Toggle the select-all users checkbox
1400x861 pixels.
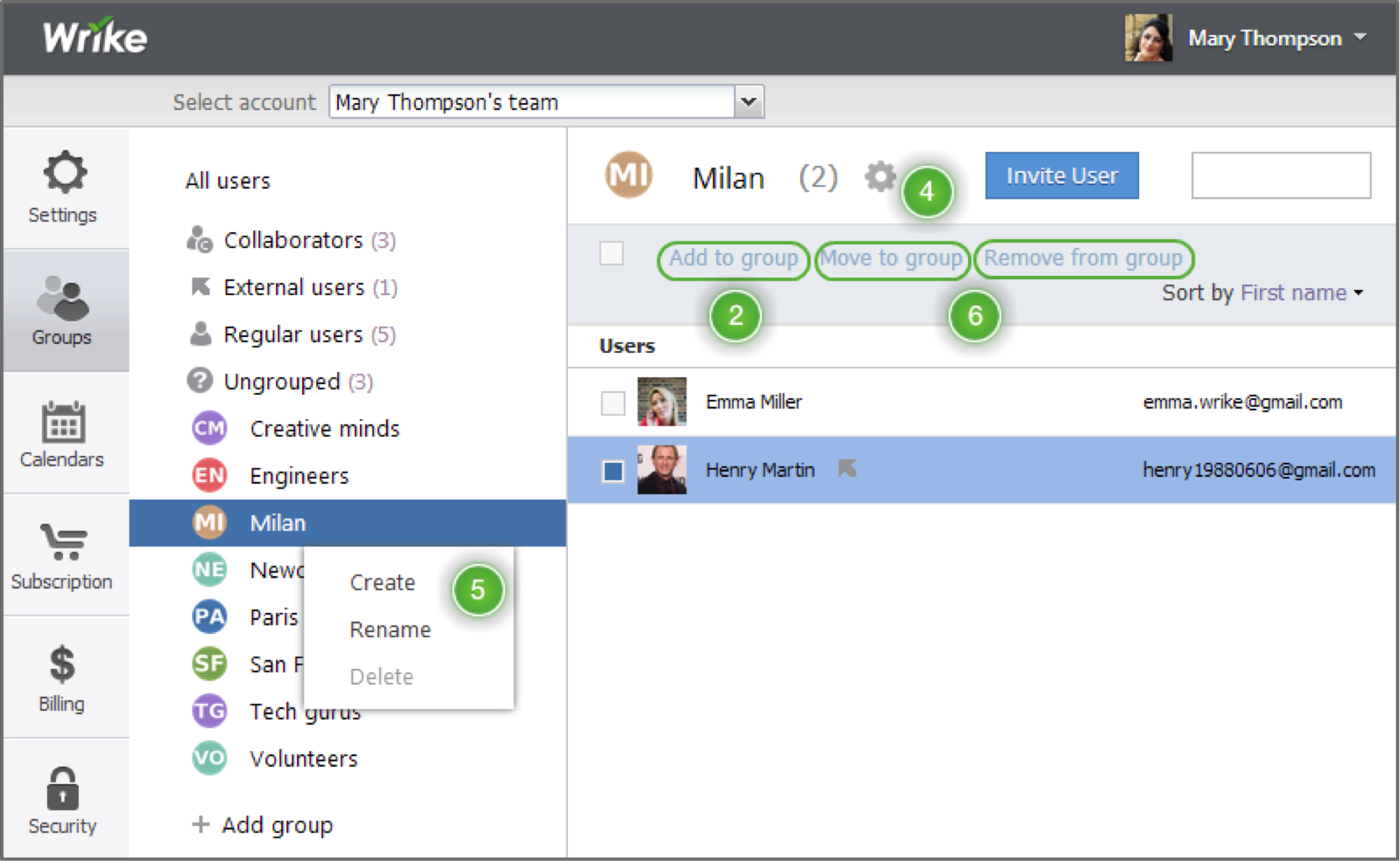(612, 252)
